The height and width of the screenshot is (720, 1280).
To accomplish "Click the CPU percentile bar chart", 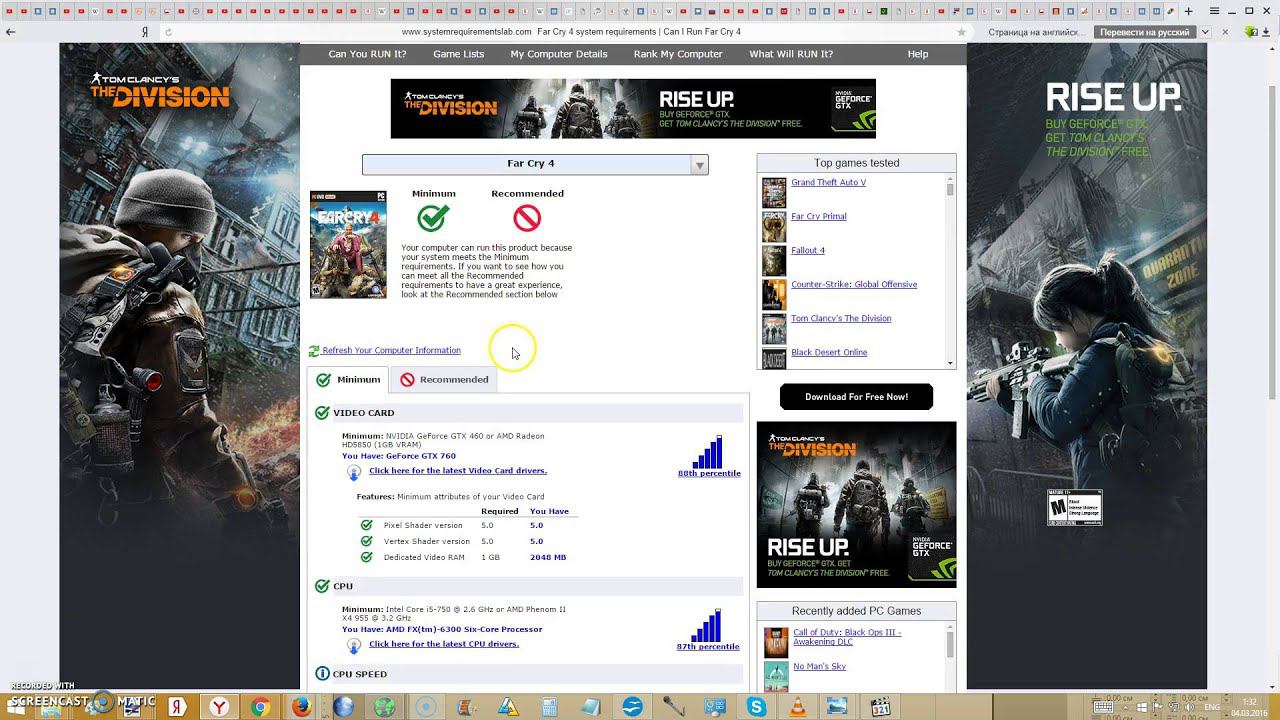I will tap(707, 626).
